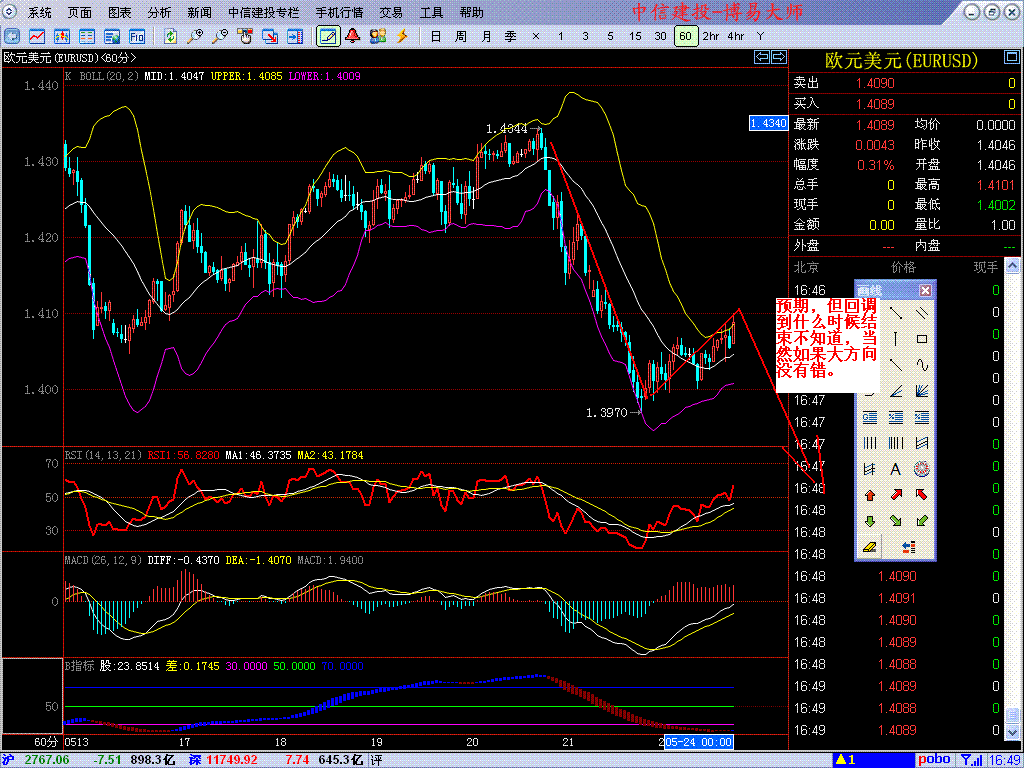
Task: Select the sine wave drawing tool
Action: 921,364
